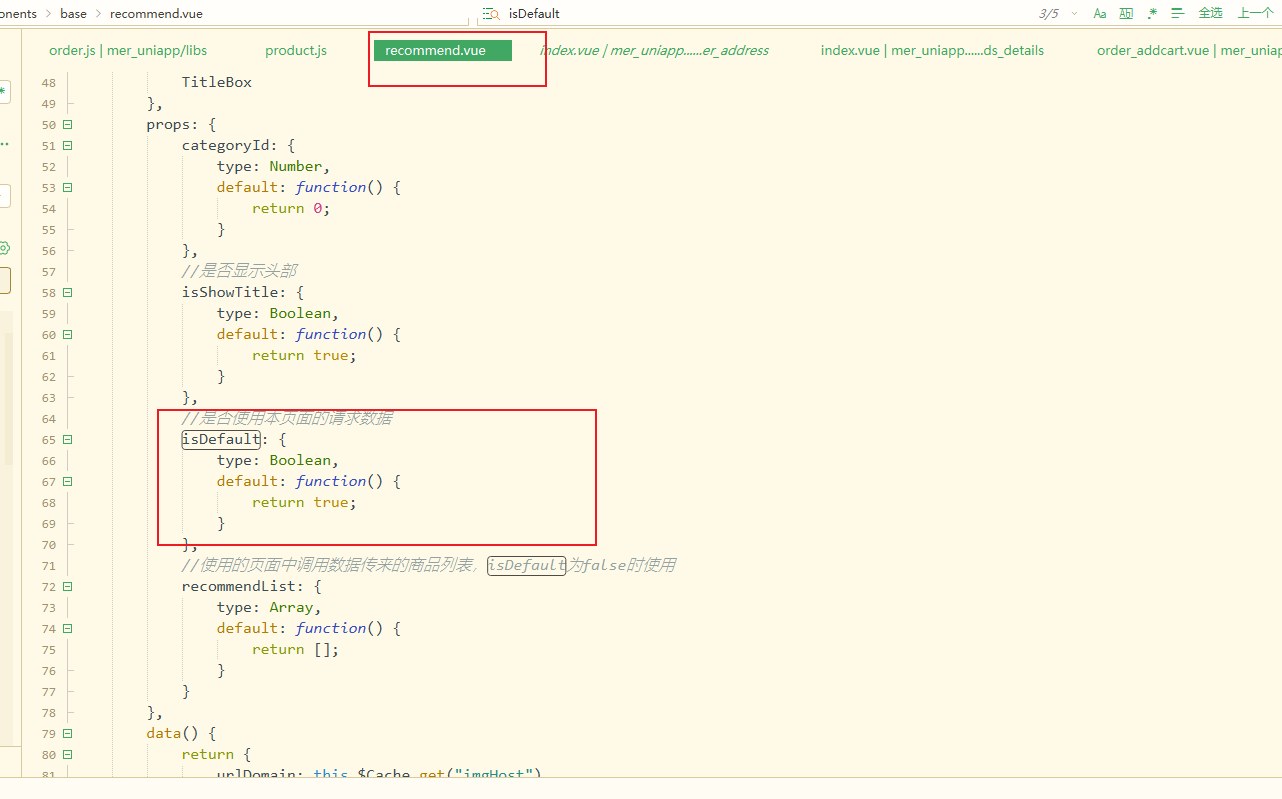Click the three-dots icon in left panel
Image resolution: width=1282 pixels, height=799 pixels.
(4, 145)
